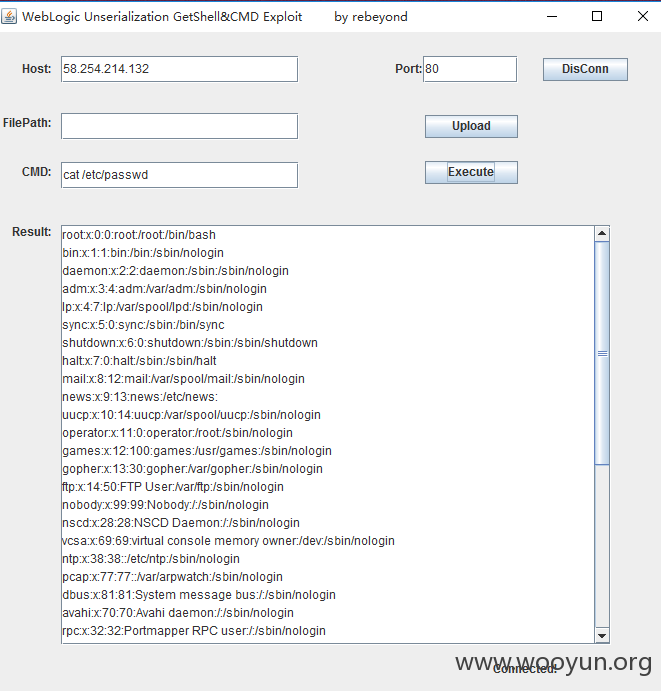
Task: Select the bin:x:1:1 result line
Action: (143, 253)
